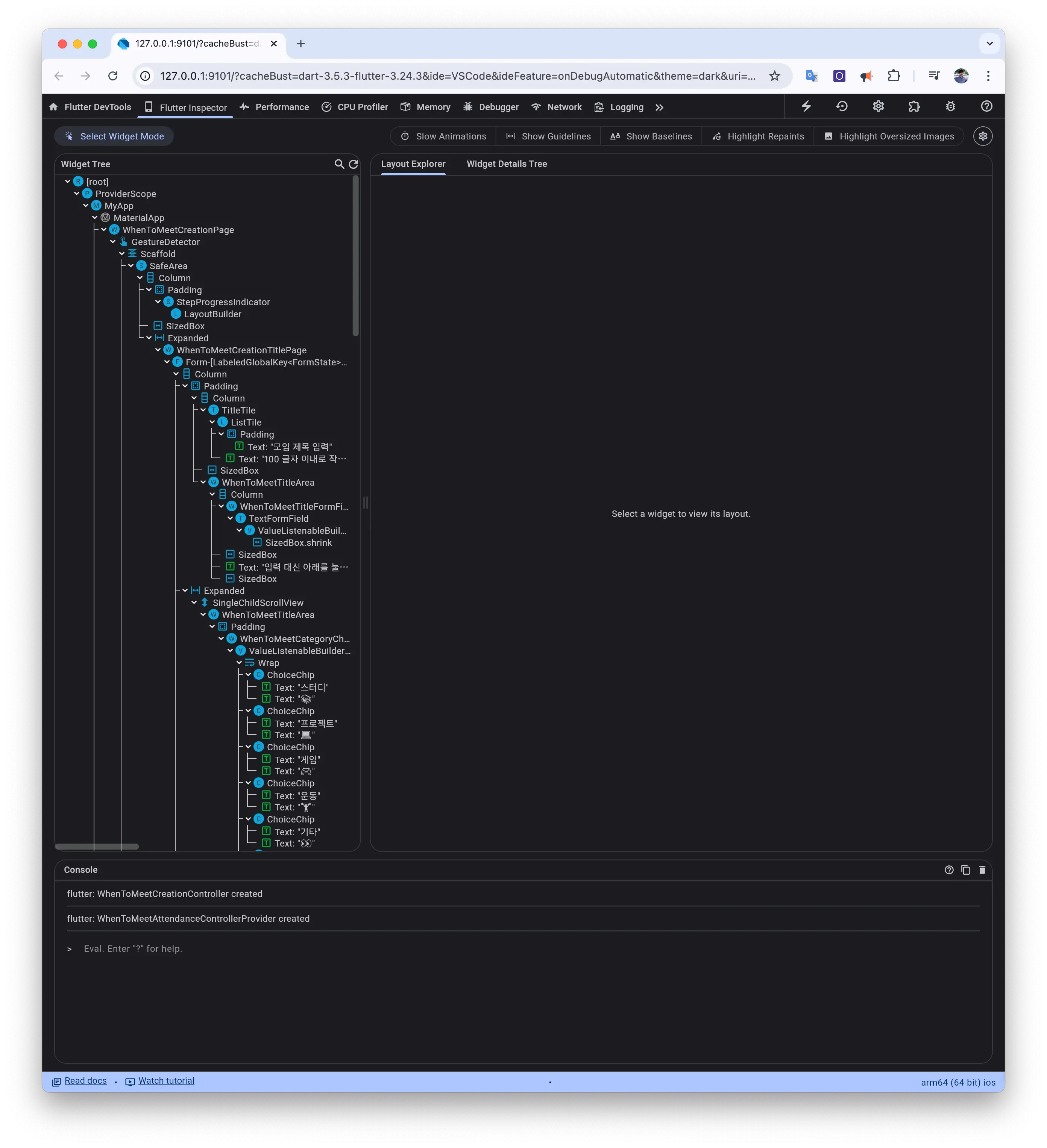Open Google Translate extension icon
Image resolution: width=1047 pixels, height=1148 pixels.
pos(812,76)
